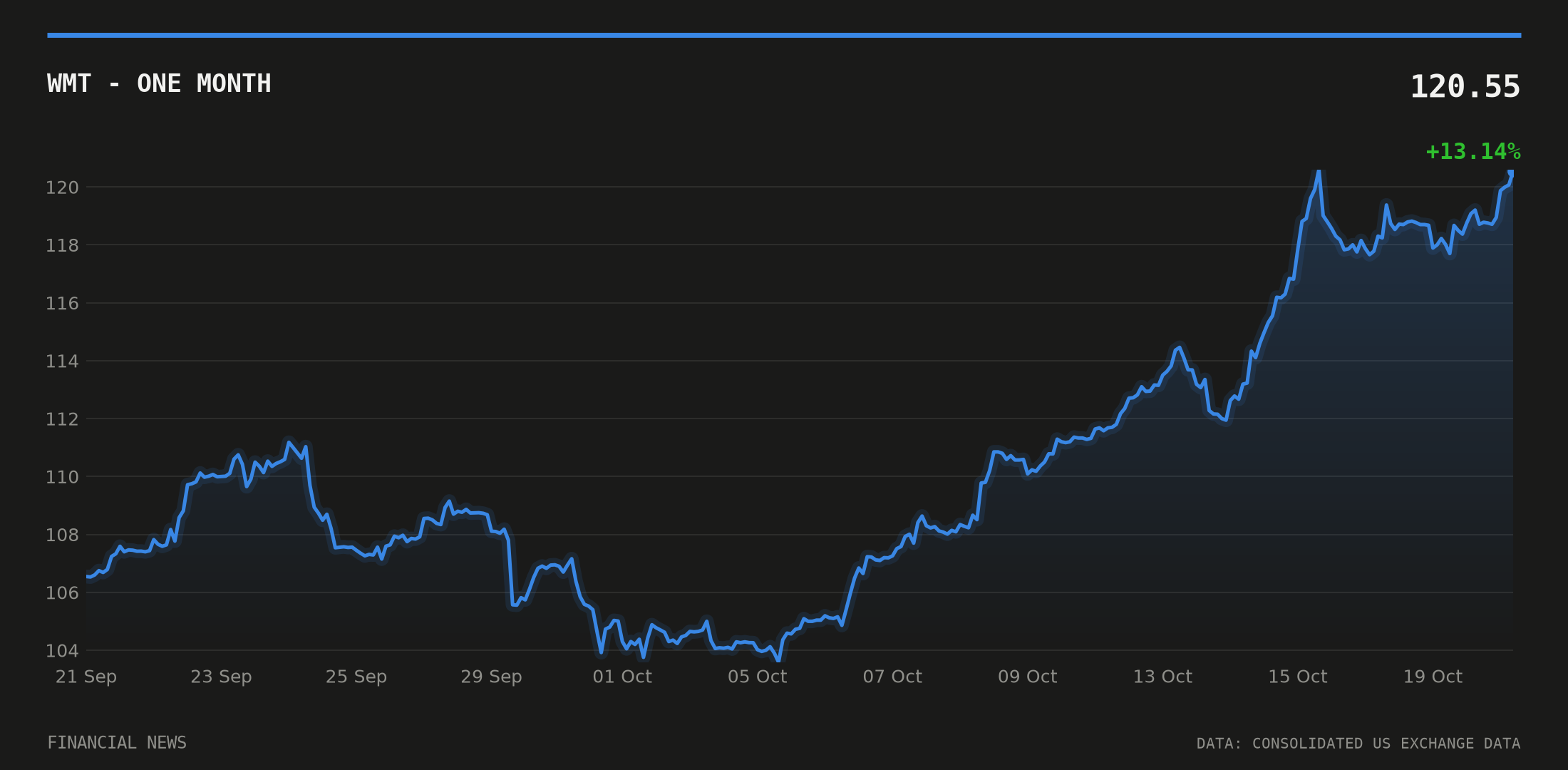
Task: Click the 25 Sep date label
Action: point(356,677)
